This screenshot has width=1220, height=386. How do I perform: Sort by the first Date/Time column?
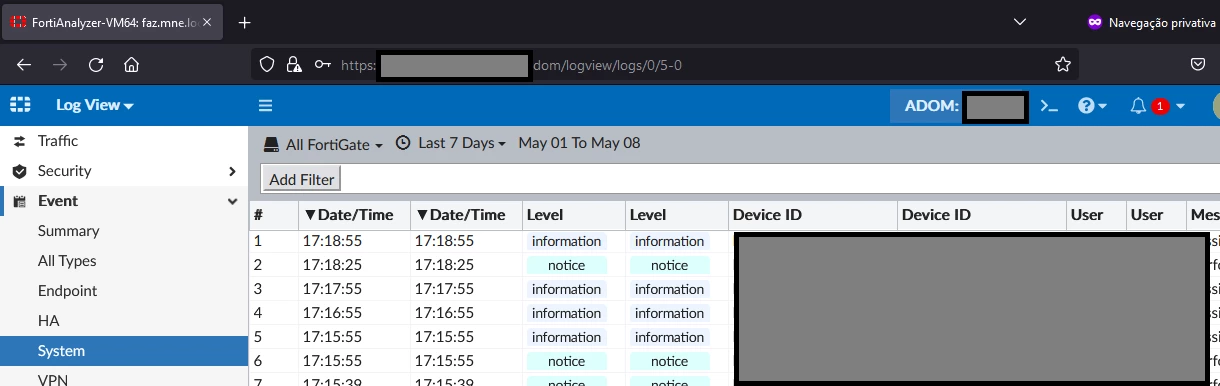[353, 215]
